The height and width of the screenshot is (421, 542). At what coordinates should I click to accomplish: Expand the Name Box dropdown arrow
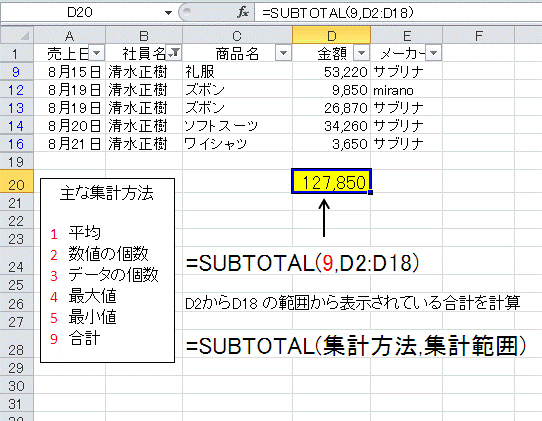[168, 13]
